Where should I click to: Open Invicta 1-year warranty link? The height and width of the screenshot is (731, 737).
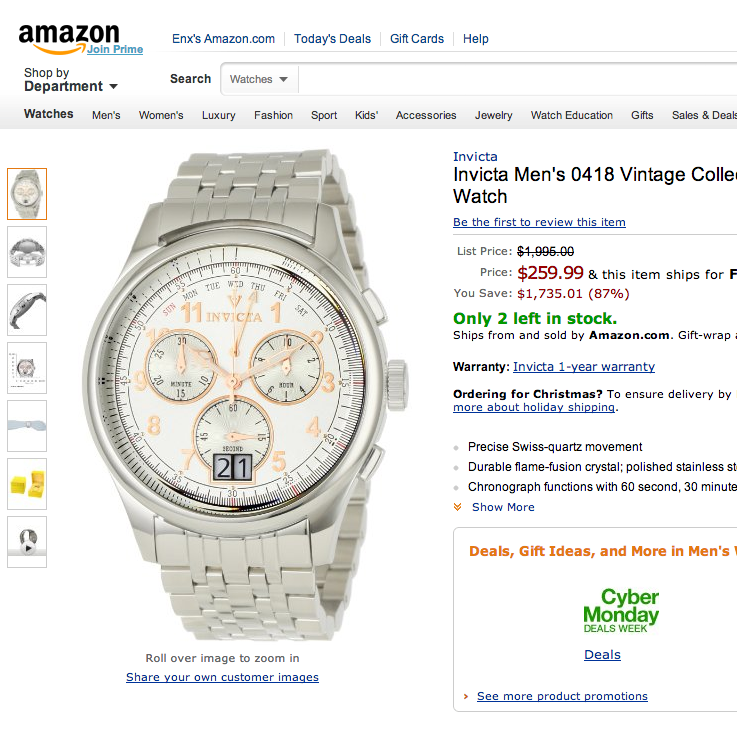(584, 367)
